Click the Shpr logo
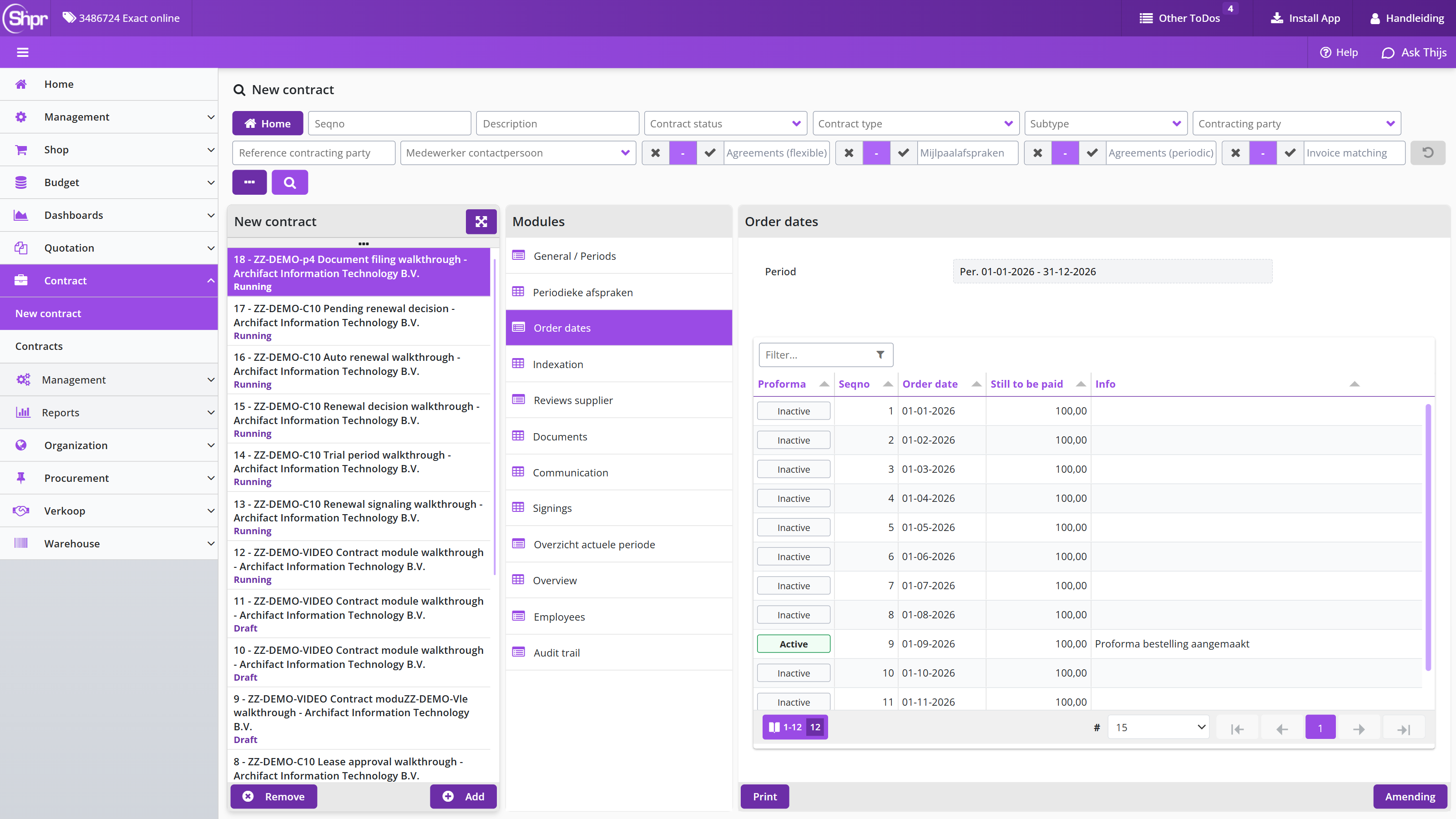1456x819 pixels. (25, 18)
